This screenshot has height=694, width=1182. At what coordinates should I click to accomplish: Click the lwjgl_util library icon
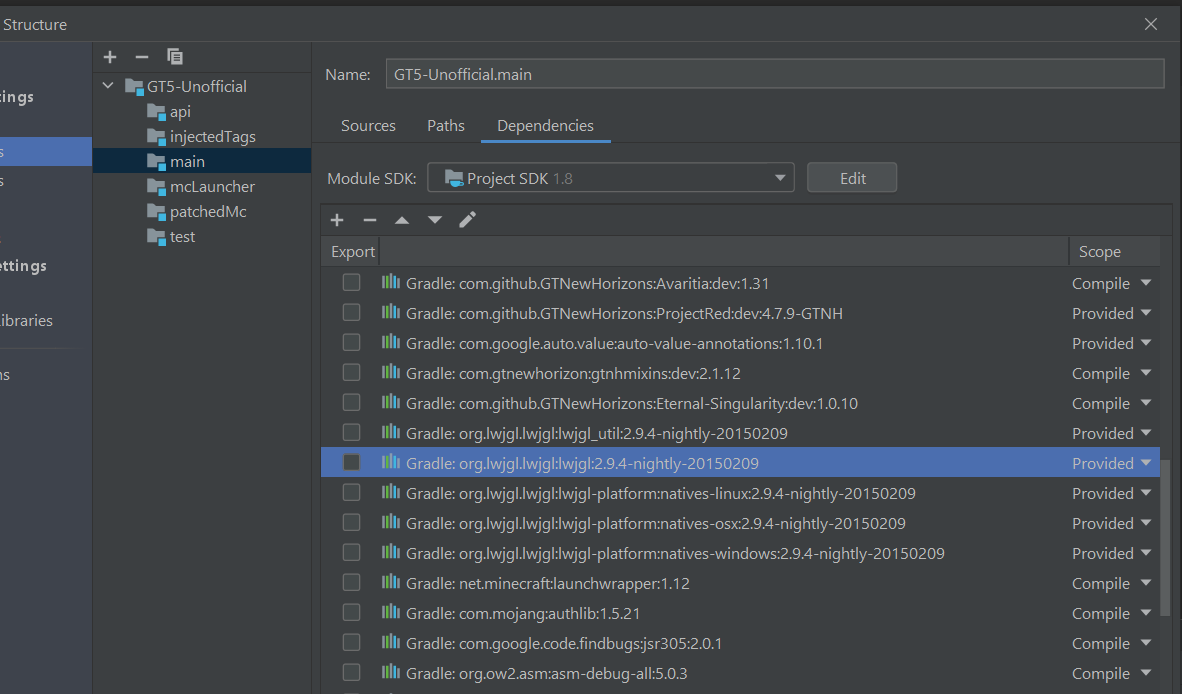[x=390, y=433]
